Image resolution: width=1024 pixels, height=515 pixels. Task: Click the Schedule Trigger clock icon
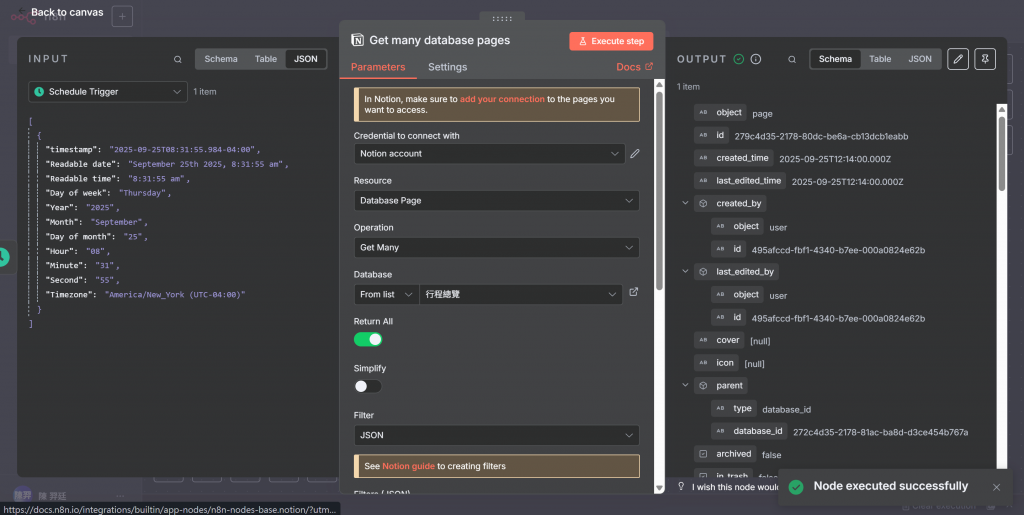coord(39,92)
